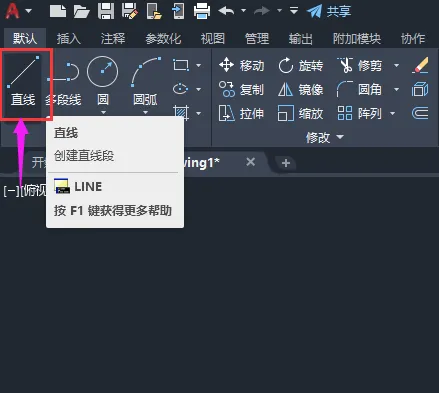Select the hatch fill tool
Screen dimensions: 439x393
(181, 113)
